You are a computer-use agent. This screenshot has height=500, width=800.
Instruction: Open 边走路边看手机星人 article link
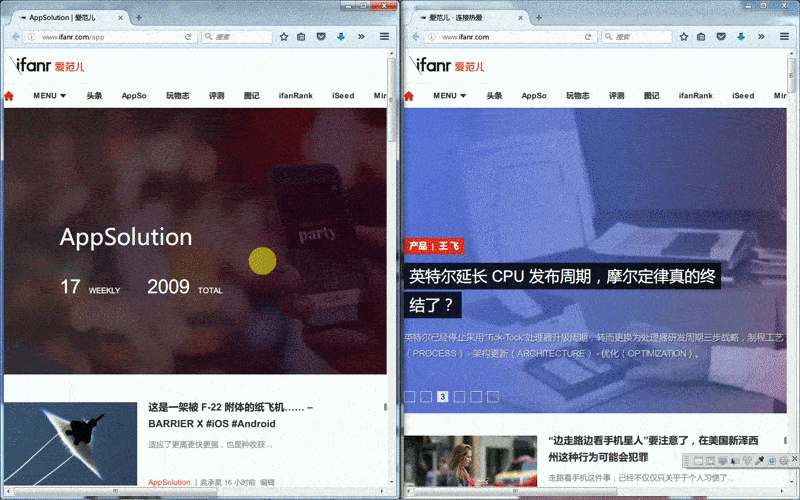(653, 448)
